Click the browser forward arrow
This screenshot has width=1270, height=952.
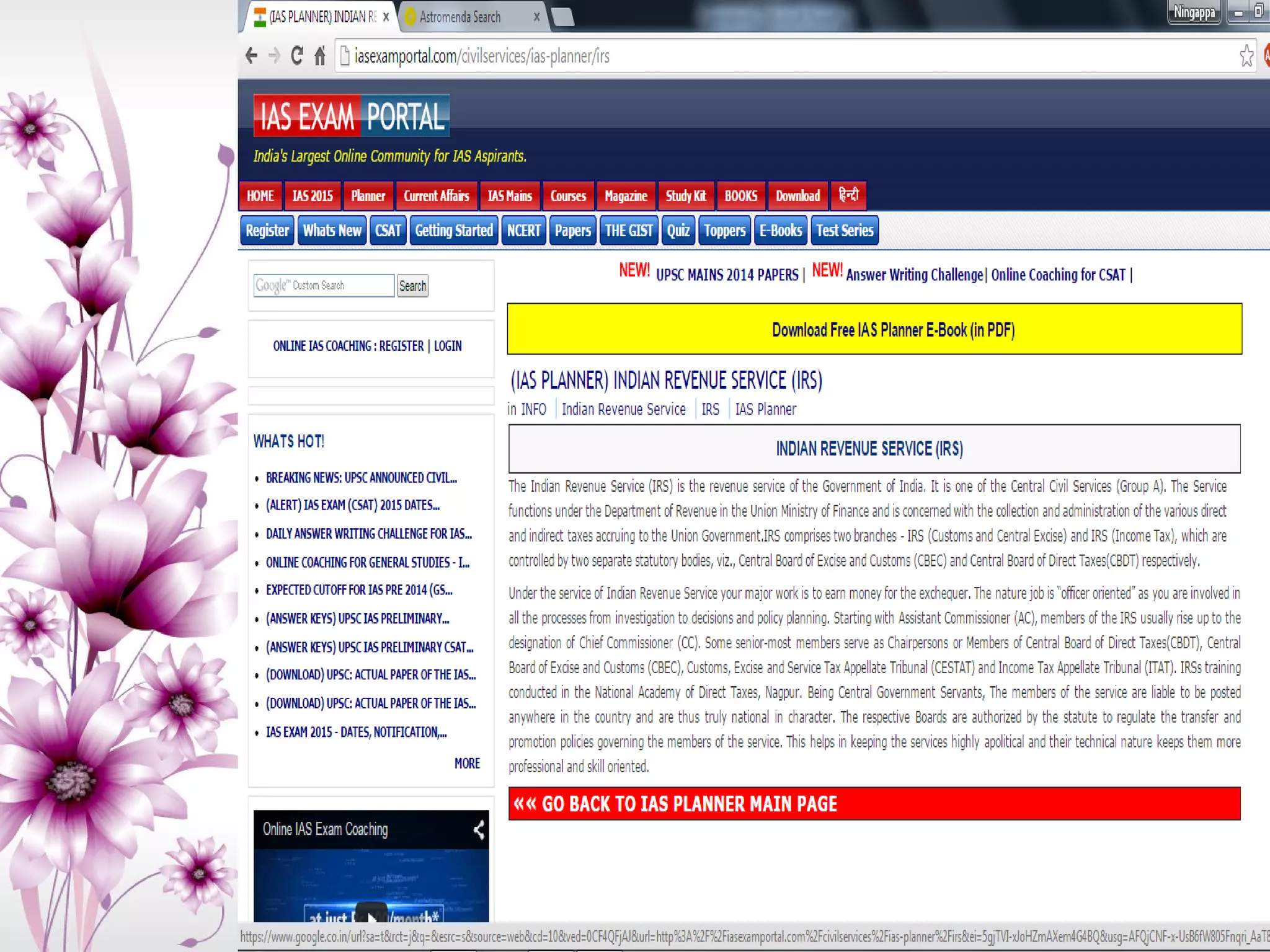(x=274, y=56)
